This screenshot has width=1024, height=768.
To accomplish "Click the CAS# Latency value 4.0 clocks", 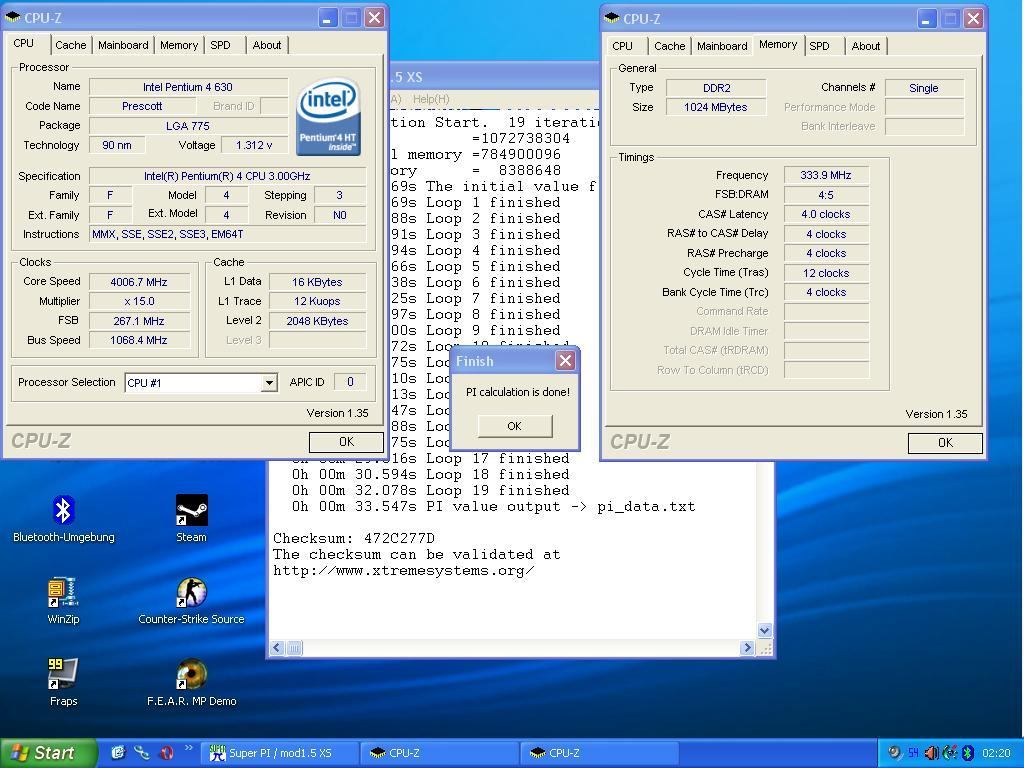I will [826, 214].
